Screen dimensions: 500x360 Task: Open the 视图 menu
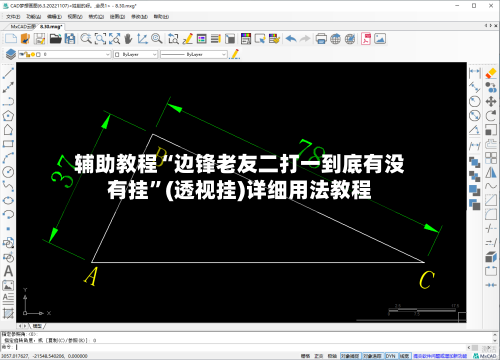pos(75,16)
